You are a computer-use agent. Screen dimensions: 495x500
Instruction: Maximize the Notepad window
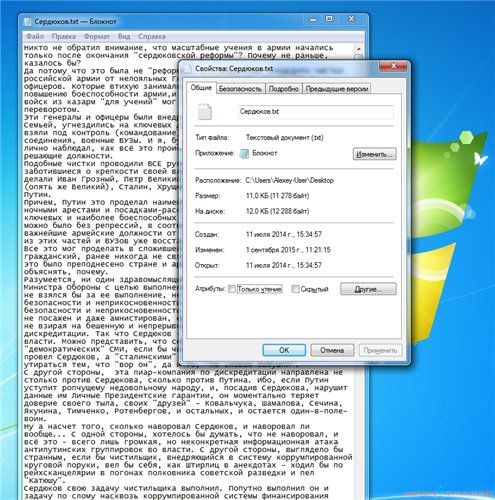click(329, 19)
